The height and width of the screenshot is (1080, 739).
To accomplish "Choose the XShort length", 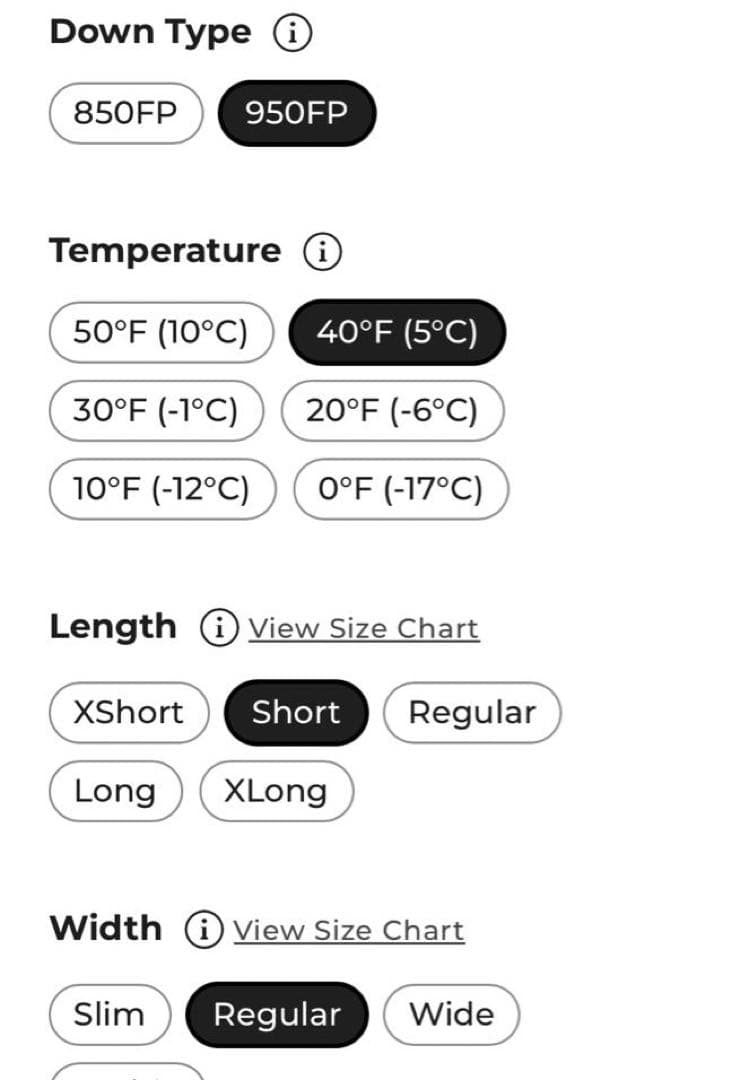I will pyautogui.click(x=129, y=713).
